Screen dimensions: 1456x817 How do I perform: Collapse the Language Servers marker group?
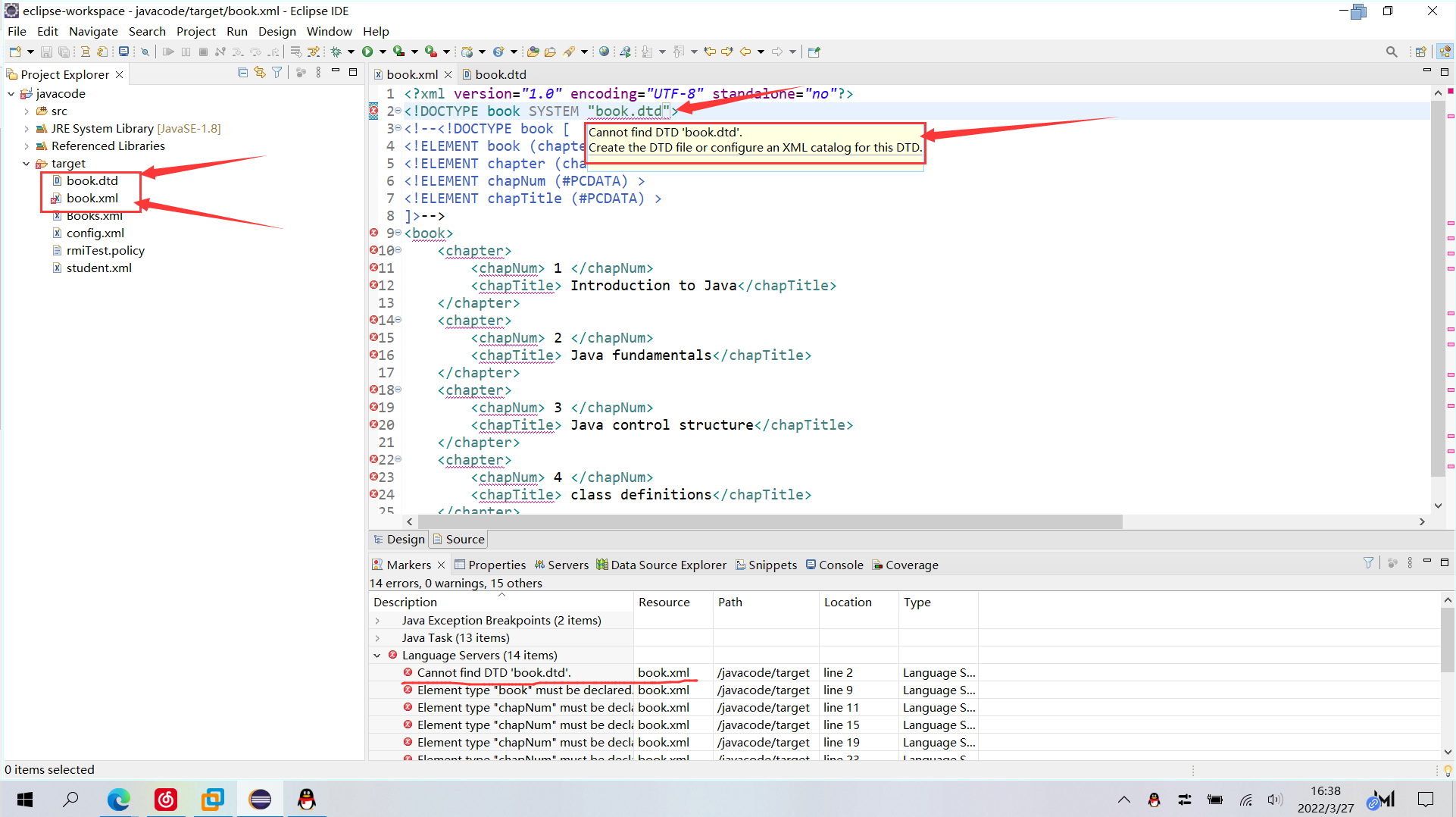click(377, 655)
